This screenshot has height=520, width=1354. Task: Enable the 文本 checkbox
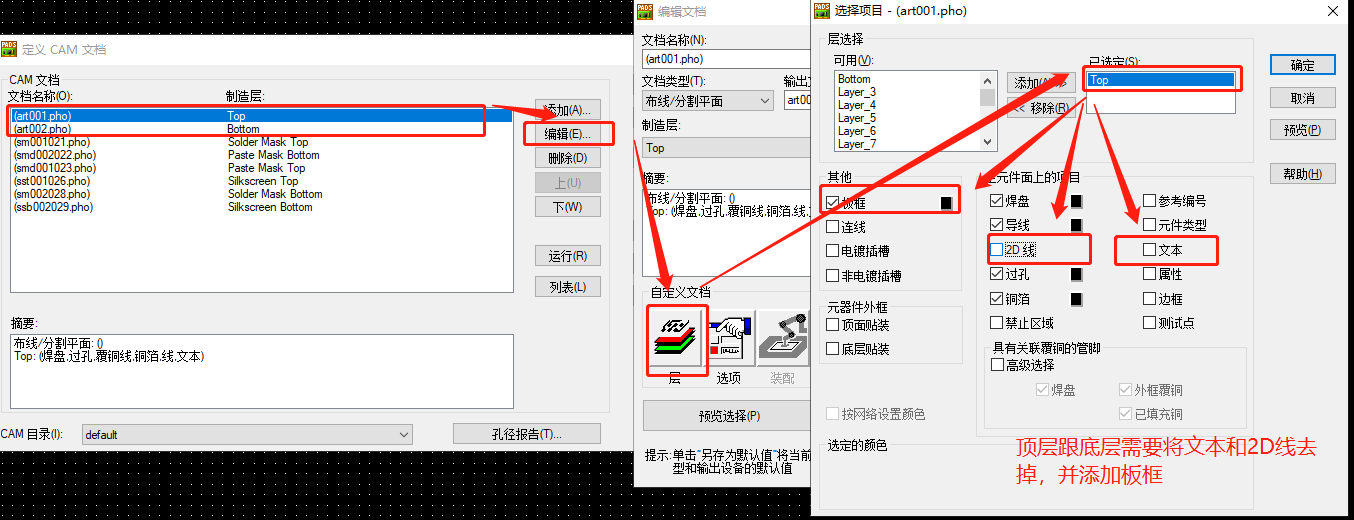[1150, 249]
